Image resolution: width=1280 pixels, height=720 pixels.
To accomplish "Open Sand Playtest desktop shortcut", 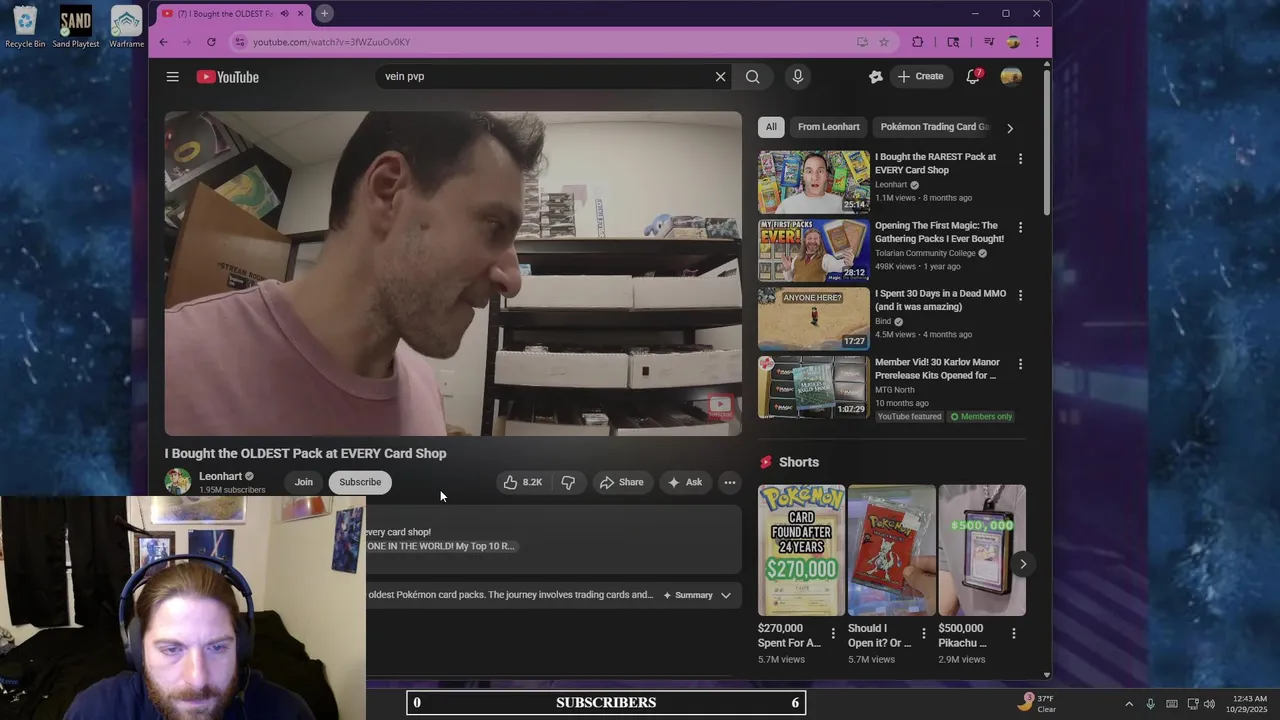I will pyautogui.click(x=76, y=27).
